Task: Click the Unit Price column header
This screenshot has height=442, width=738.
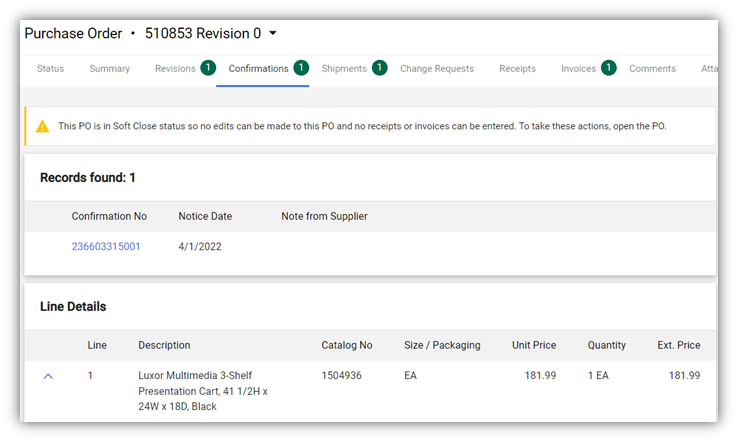Action: point(535,345)
